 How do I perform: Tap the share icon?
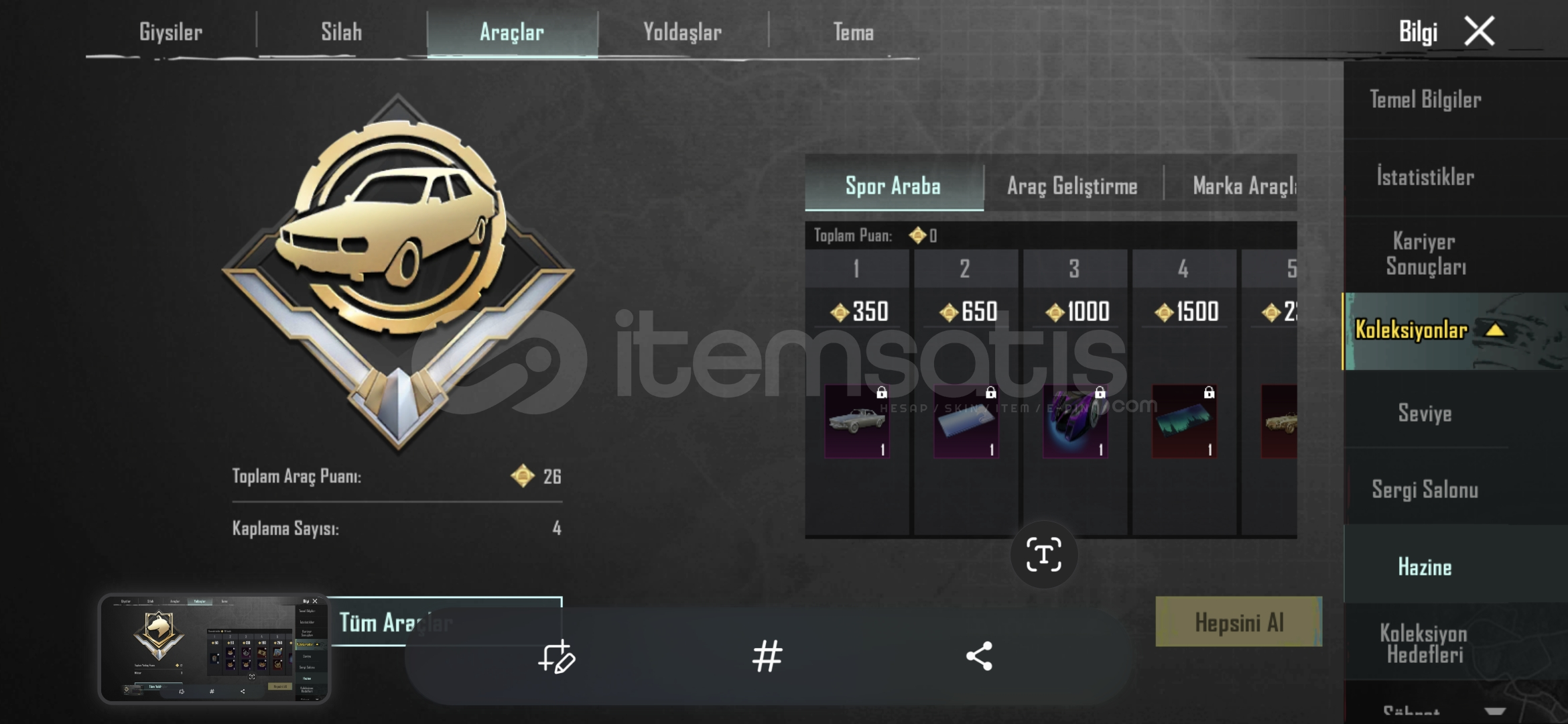979,656
